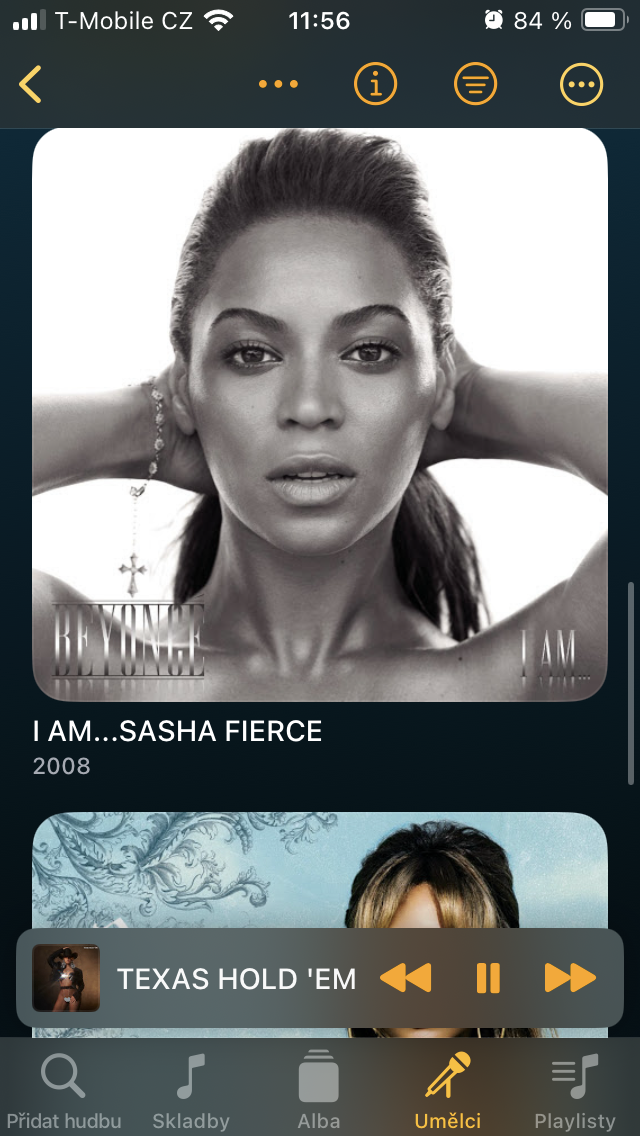Pause the playing song Texas Hold 'Em
Viewport: 640px width, 1136px height.
(x=489, y=978)
